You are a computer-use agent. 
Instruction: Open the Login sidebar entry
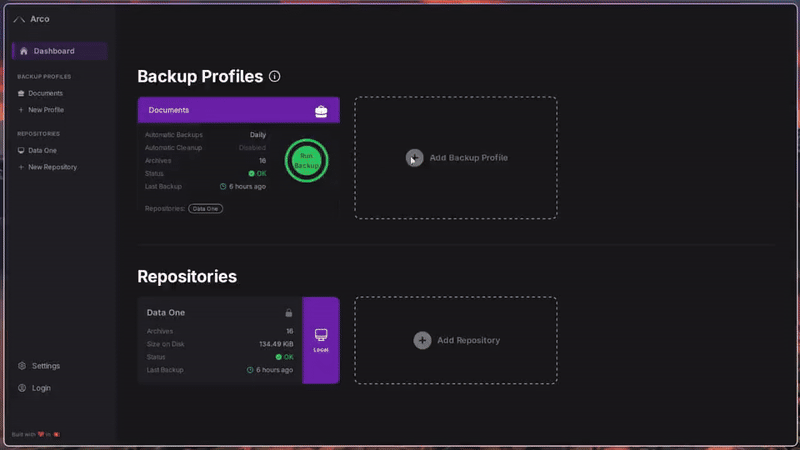click(41, 388)
